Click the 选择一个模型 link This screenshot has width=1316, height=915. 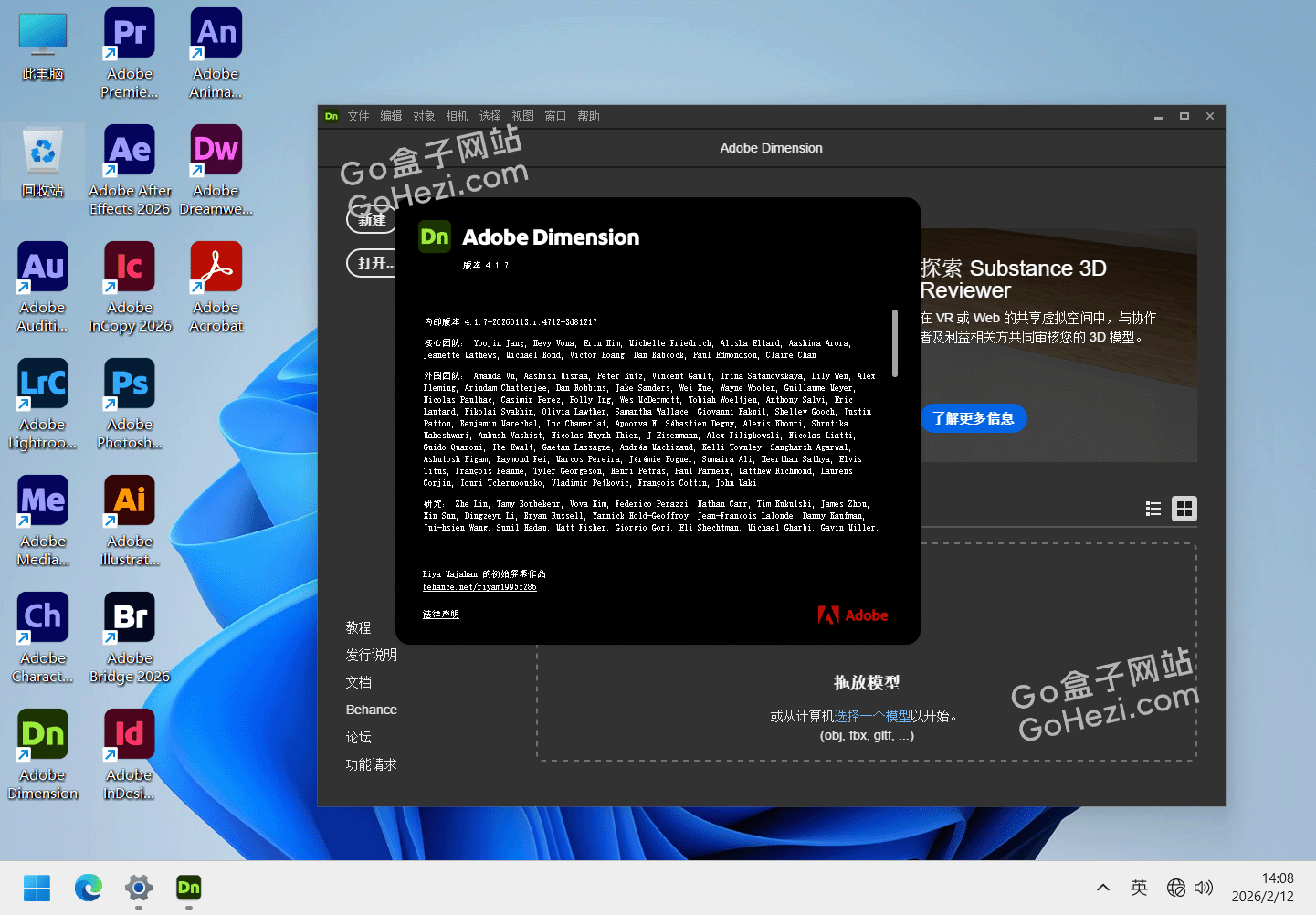coord(872,716)
